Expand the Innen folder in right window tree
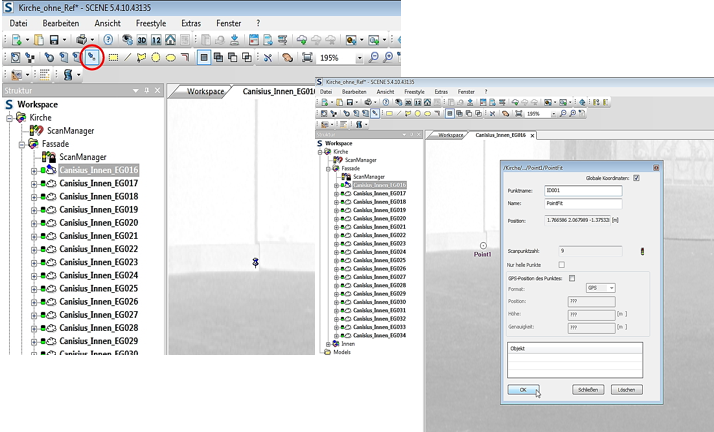Viewport: 714px width, 432px height. coord(328,344)
